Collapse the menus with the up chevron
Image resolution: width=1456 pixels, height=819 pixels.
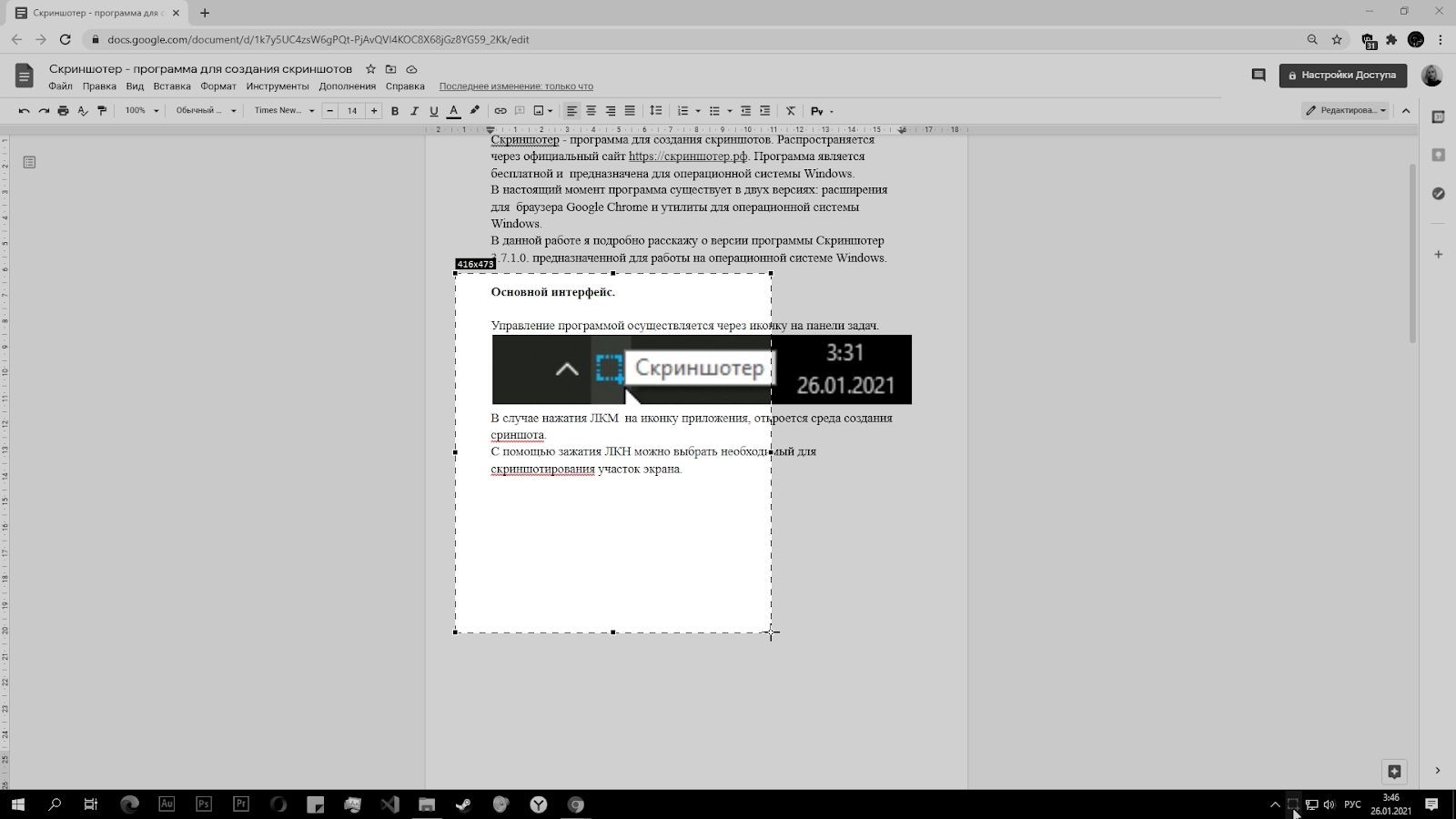(x=1406, y=111)
